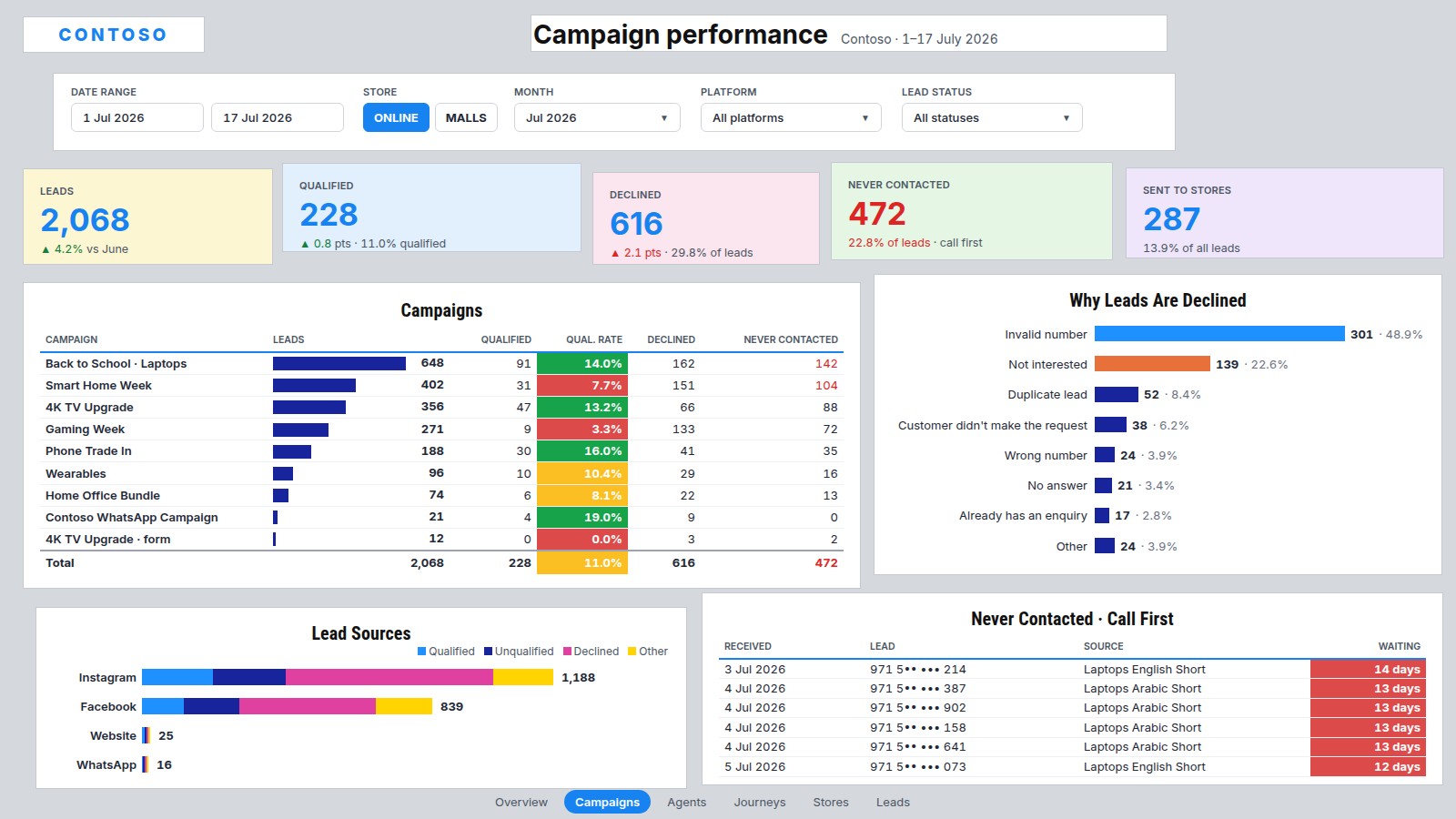Go to the Journeys tab
The width and height of the screenshot is (1456, 819).
coord(760,802)
